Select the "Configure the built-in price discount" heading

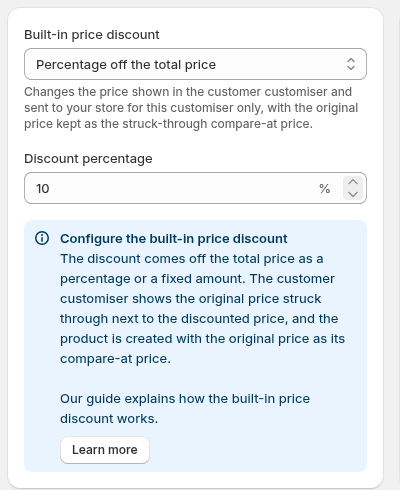[x=174, y=239]
